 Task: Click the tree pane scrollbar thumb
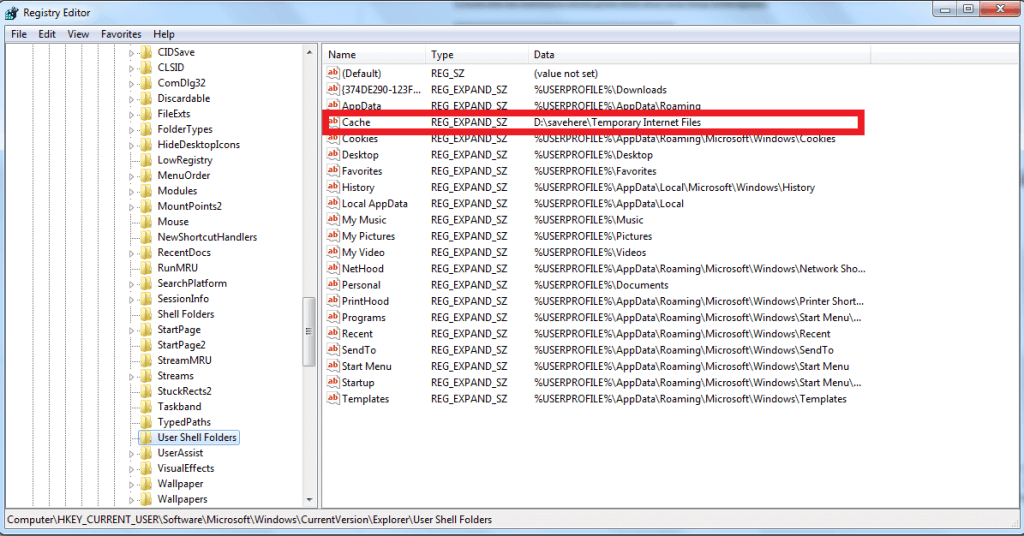tap(310, 332)
